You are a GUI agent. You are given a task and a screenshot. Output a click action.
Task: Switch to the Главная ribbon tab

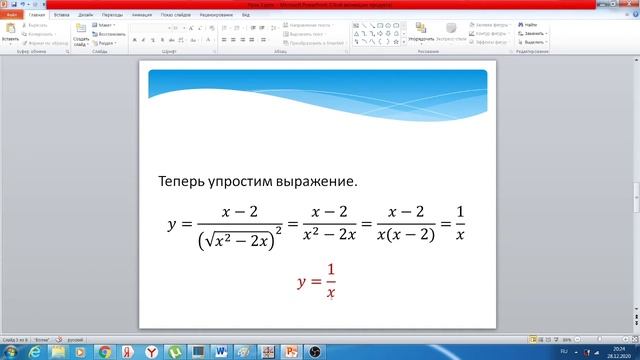37,15
